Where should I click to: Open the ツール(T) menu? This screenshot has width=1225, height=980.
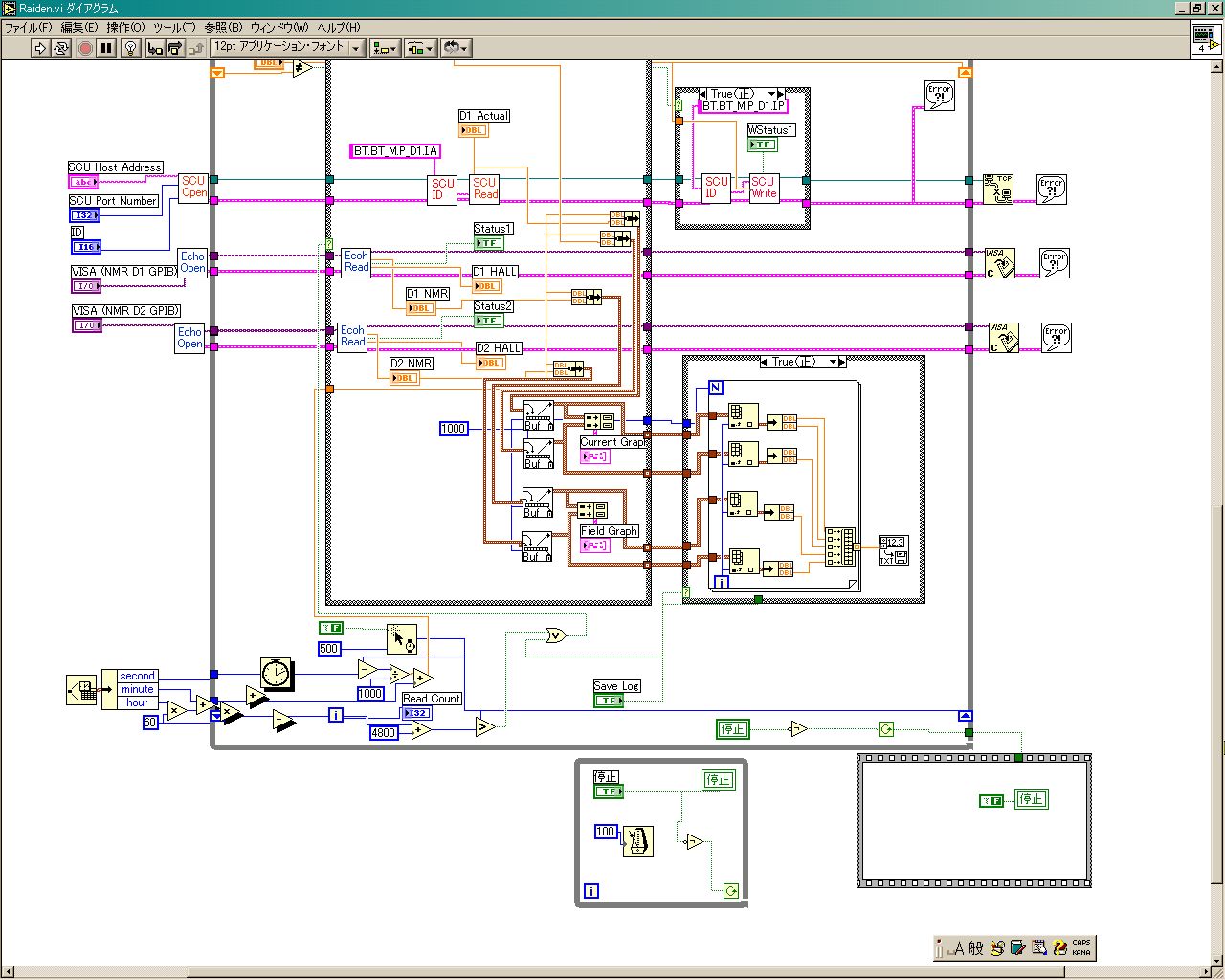click(x=173, y=28)
